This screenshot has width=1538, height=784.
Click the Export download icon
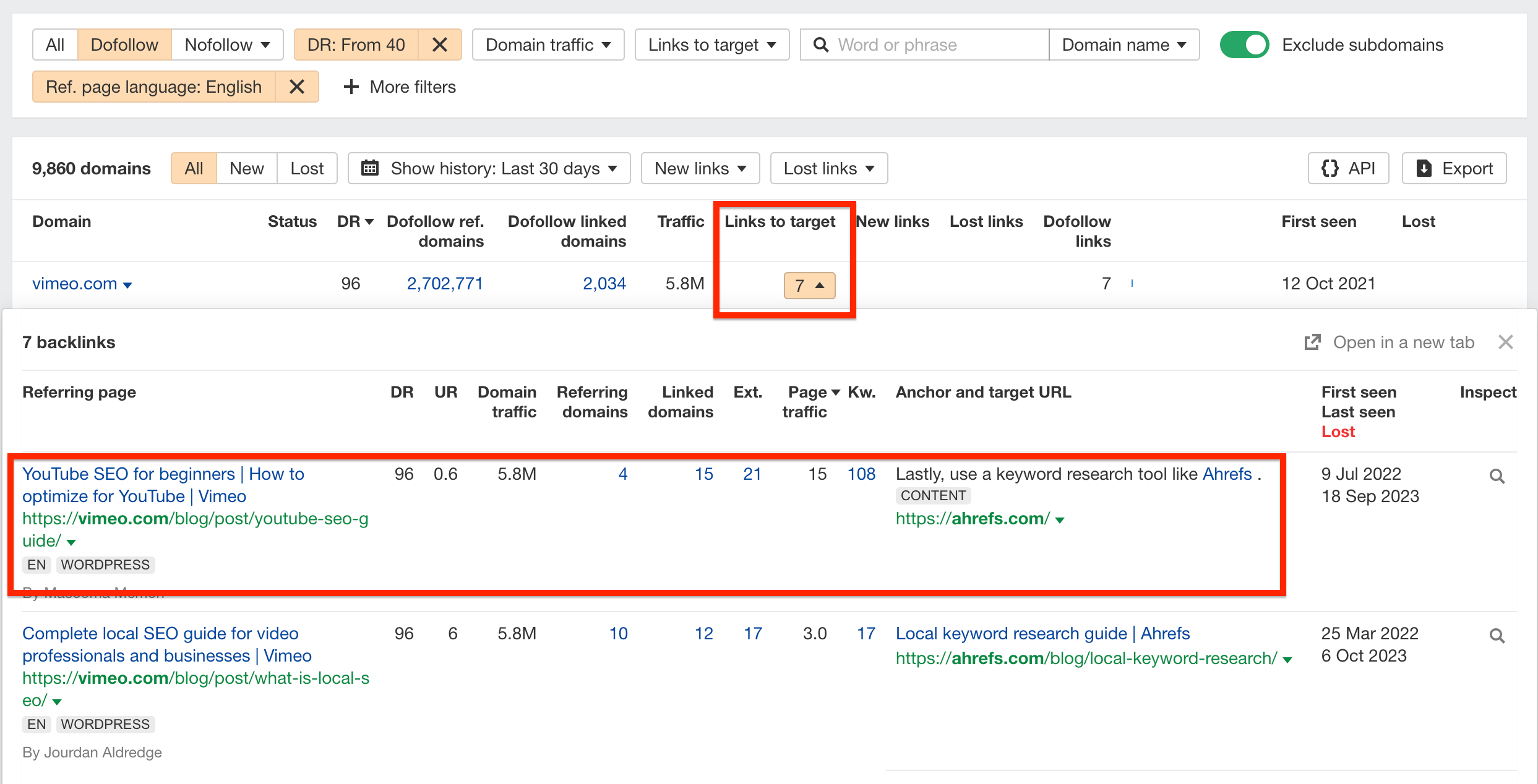pyautogui.click(x=1424, y=168)
